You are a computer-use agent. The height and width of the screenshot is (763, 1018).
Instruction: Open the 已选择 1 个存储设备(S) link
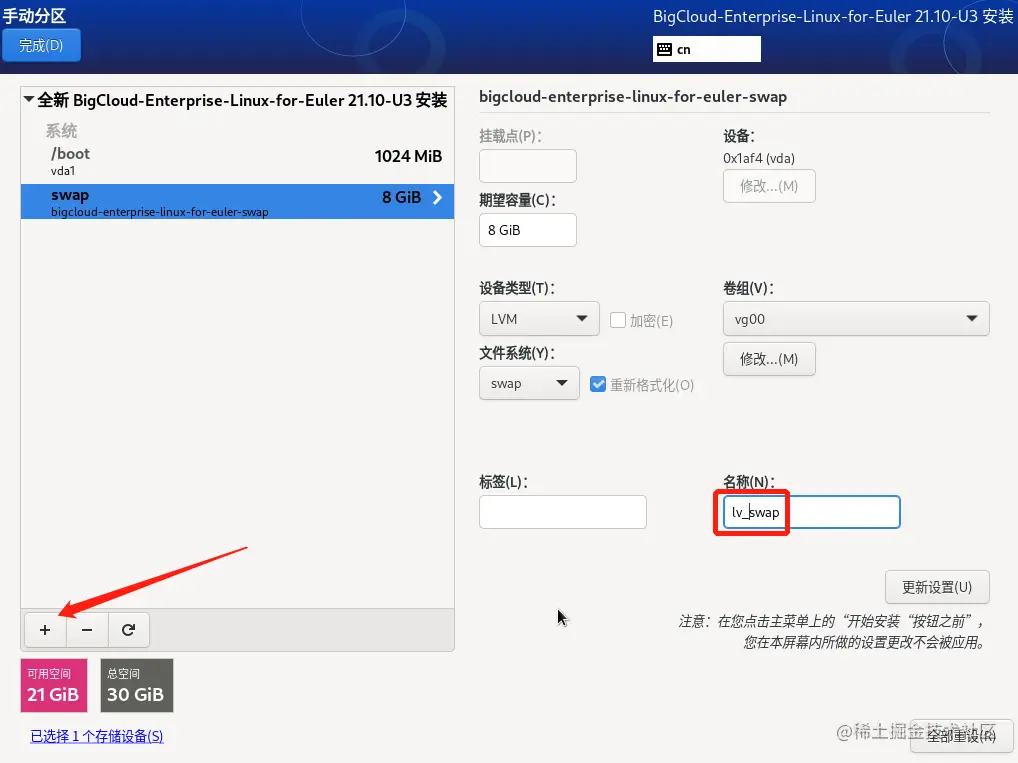click(97, 736)
